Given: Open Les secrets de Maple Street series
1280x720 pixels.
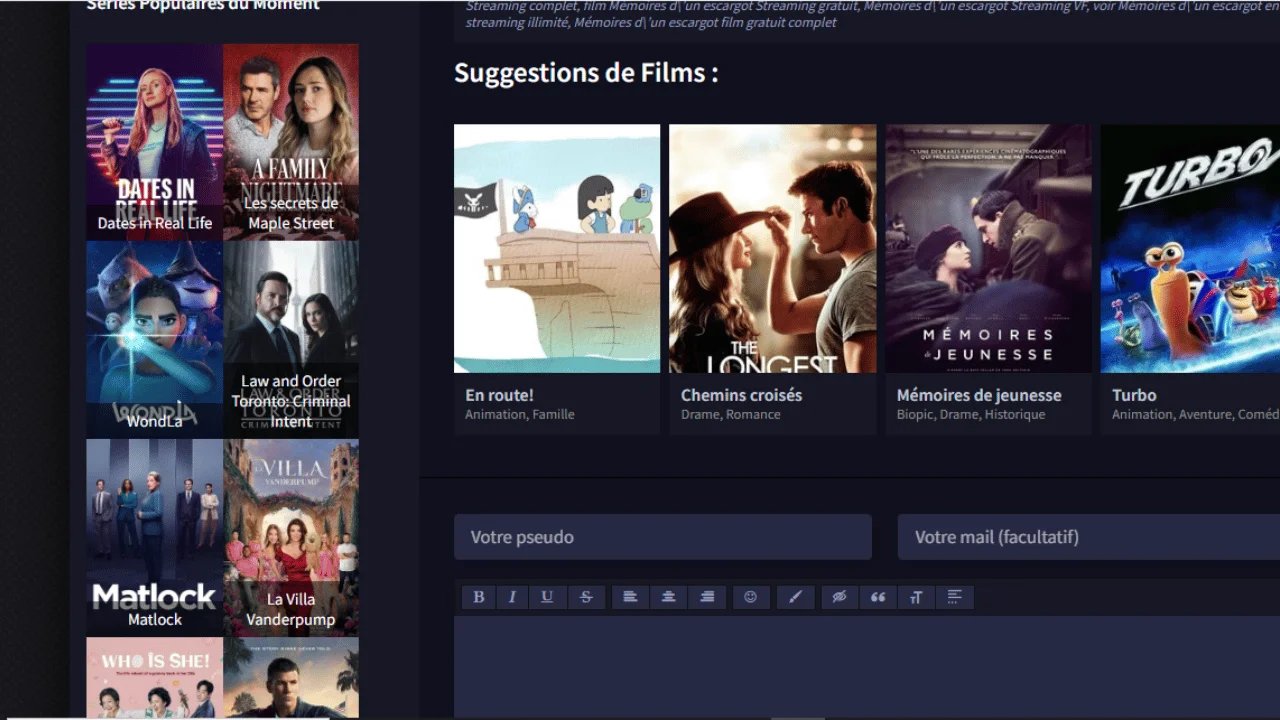Looking at the screenshot, I should [291, 141].
